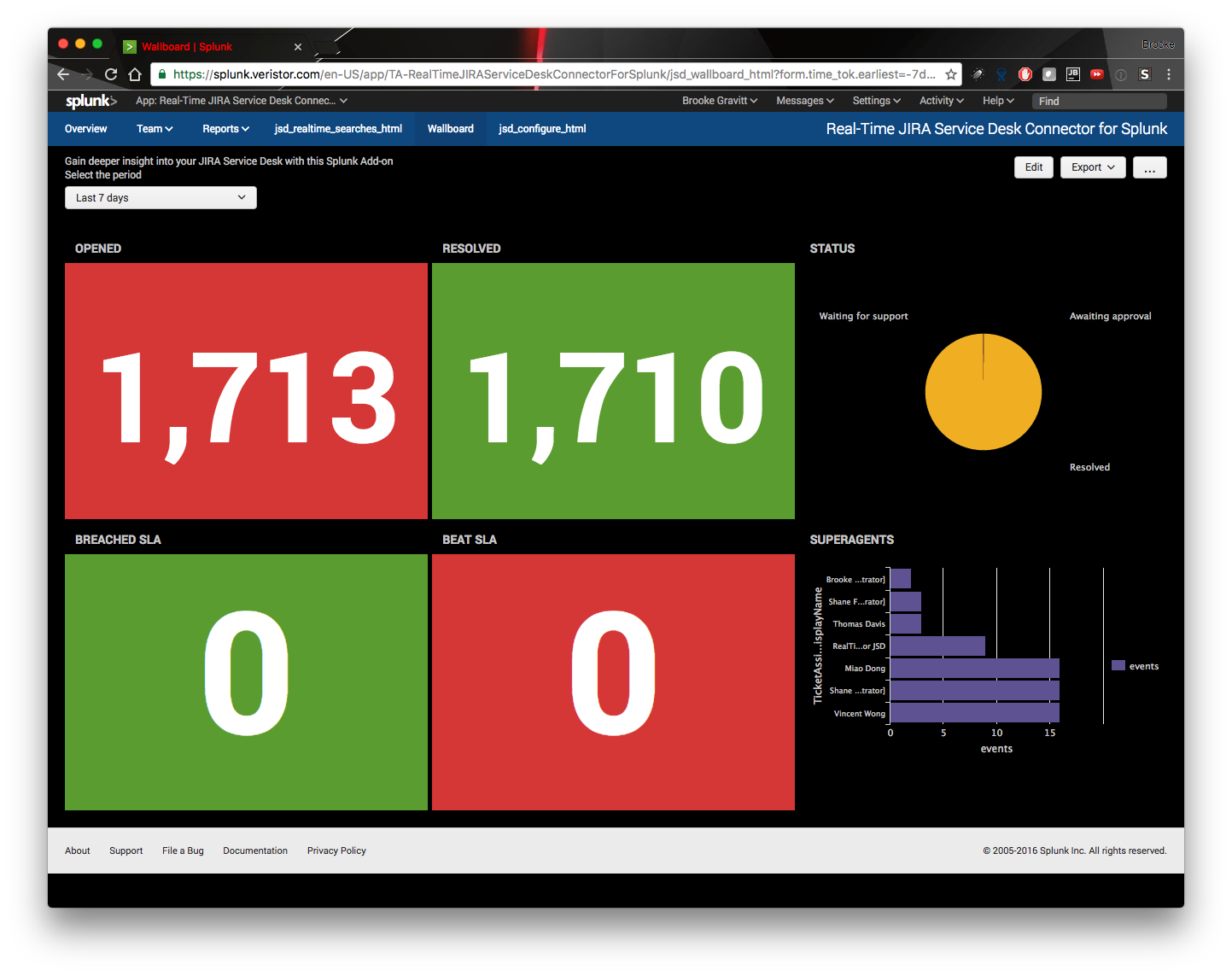Open the Export dropdown button
Screen dimensions: 1232x976
[x=1093, y=167]
